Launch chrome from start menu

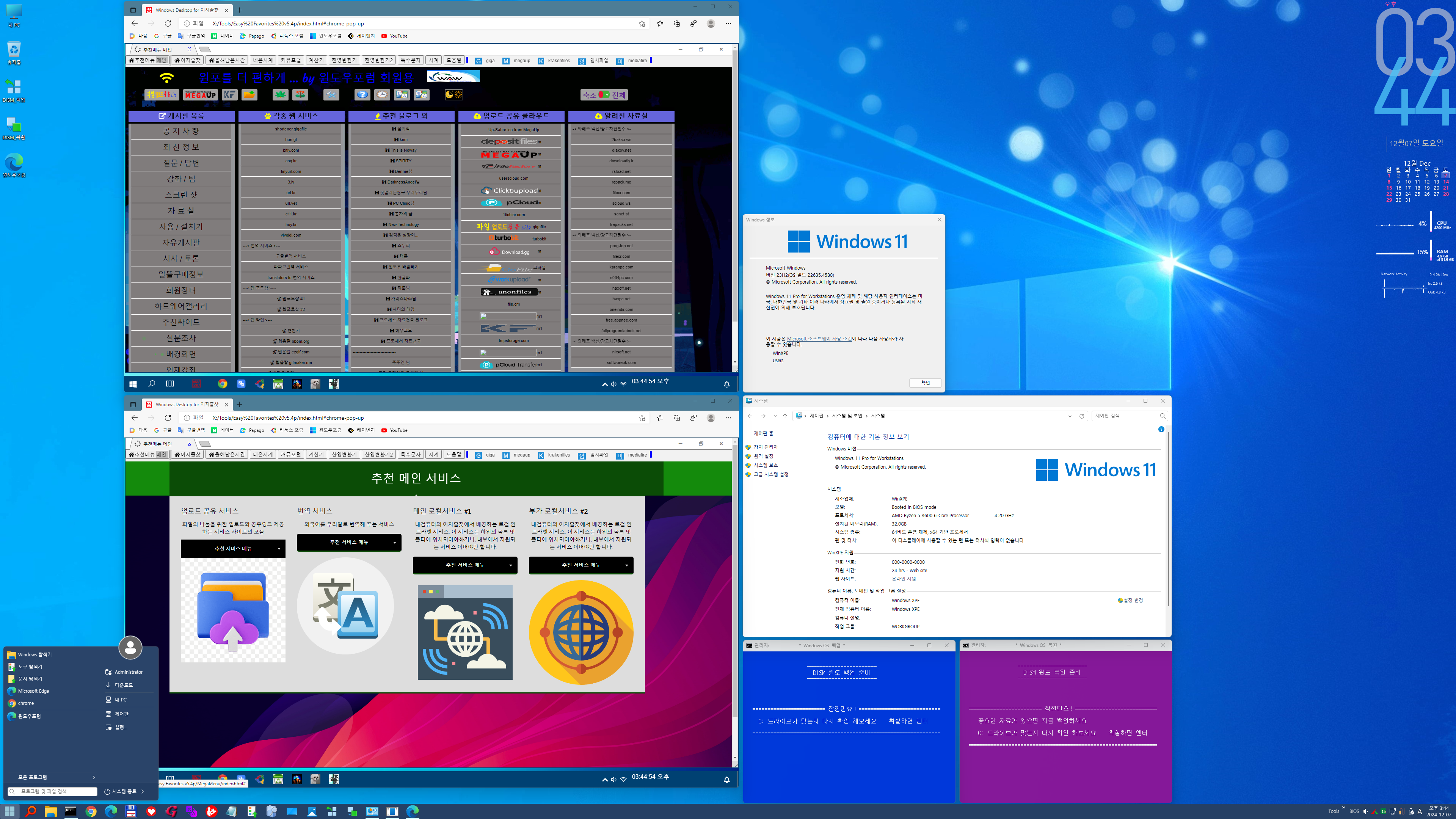[20, 703]
